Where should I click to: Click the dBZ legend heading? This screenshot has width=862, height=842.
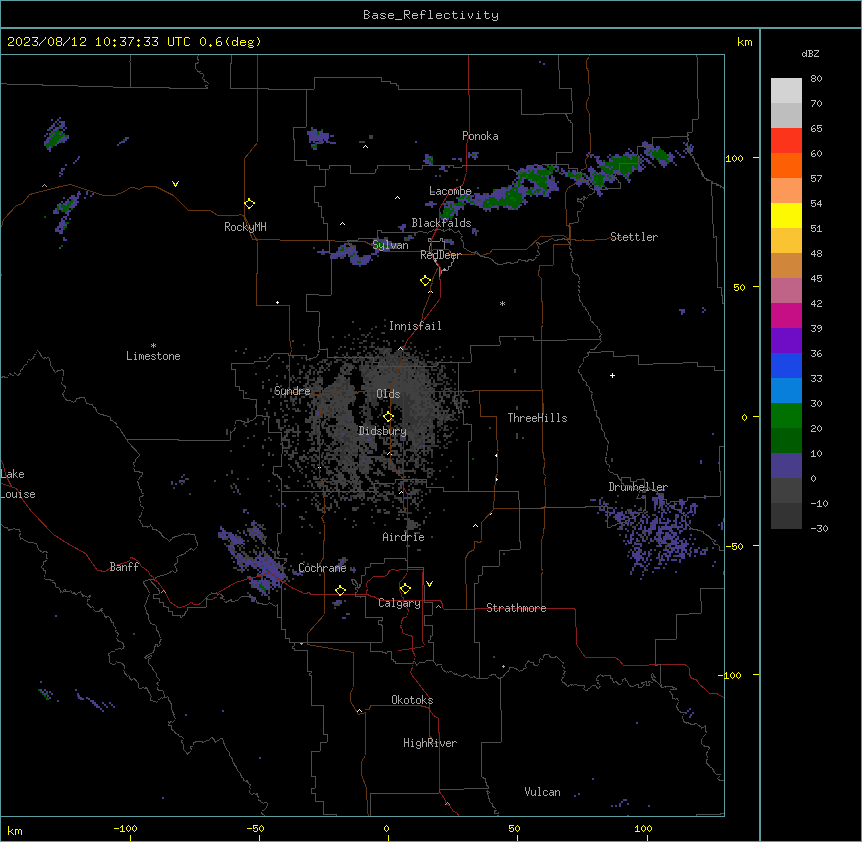tap(810, 54)
